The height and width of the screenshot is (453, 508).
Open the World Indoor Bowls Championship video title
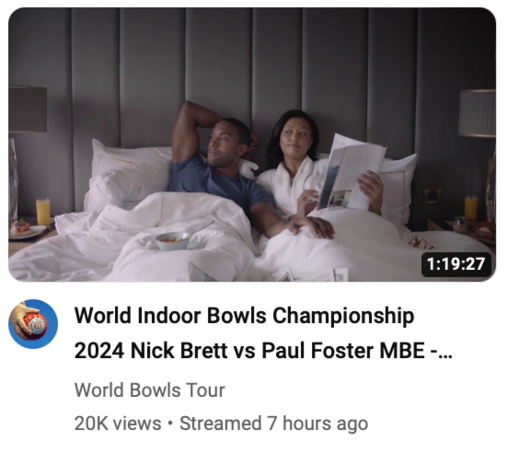263,333
